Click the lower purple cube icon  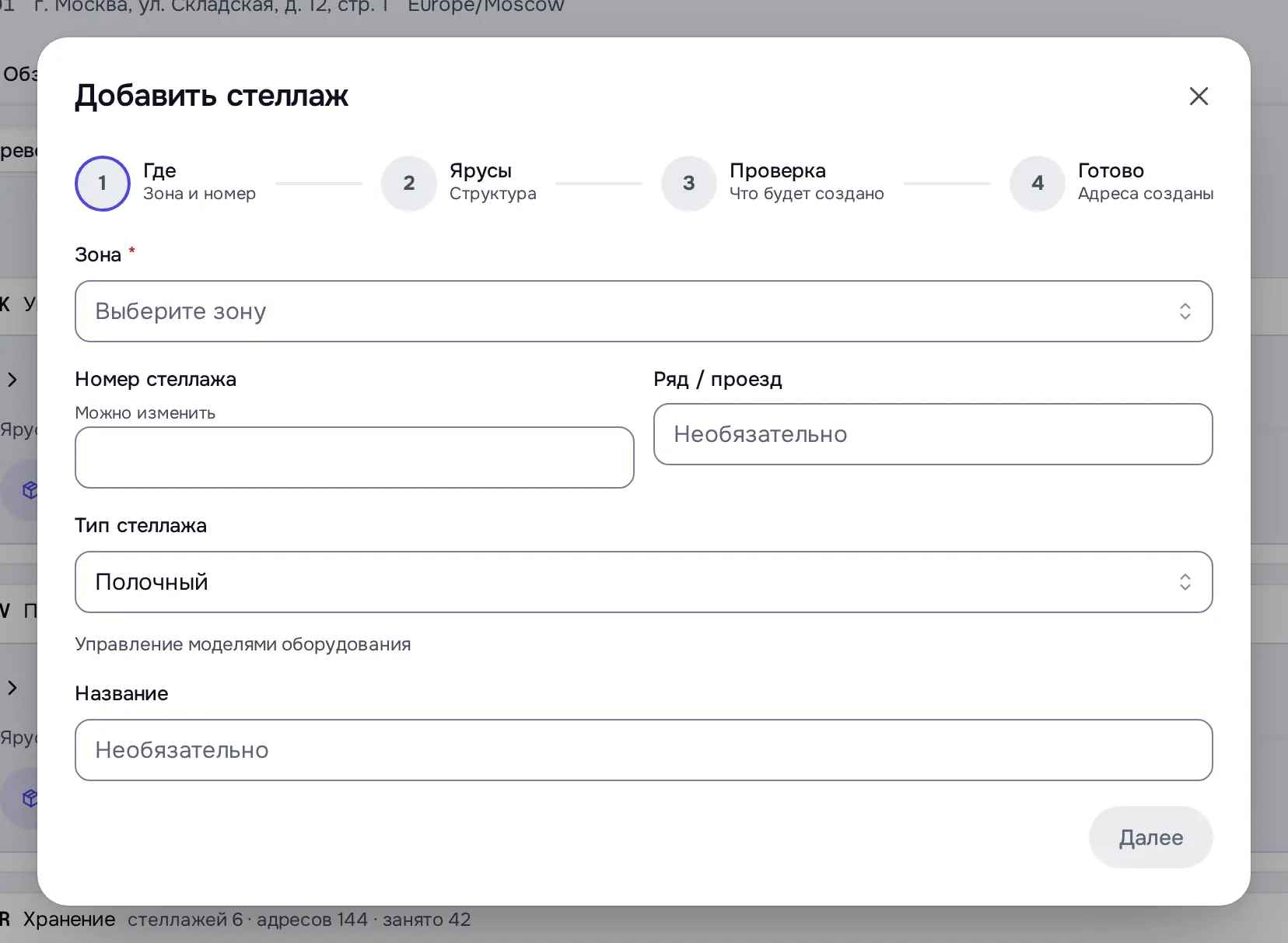(x=30, y=798)
